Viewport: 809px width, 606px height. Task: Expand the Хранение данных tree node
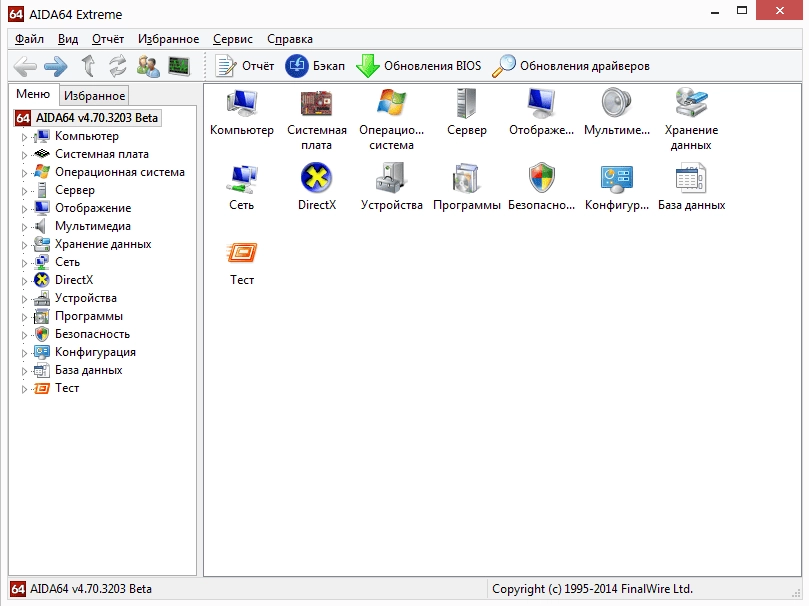(x=24, y=245)
